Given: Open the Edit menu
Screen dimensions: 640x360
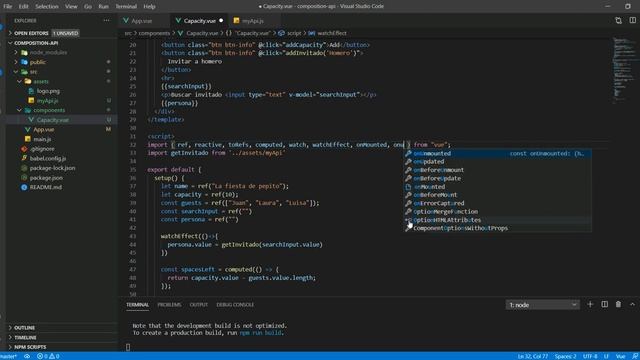Looking at the screenshot, I should (x=23, y=7).
